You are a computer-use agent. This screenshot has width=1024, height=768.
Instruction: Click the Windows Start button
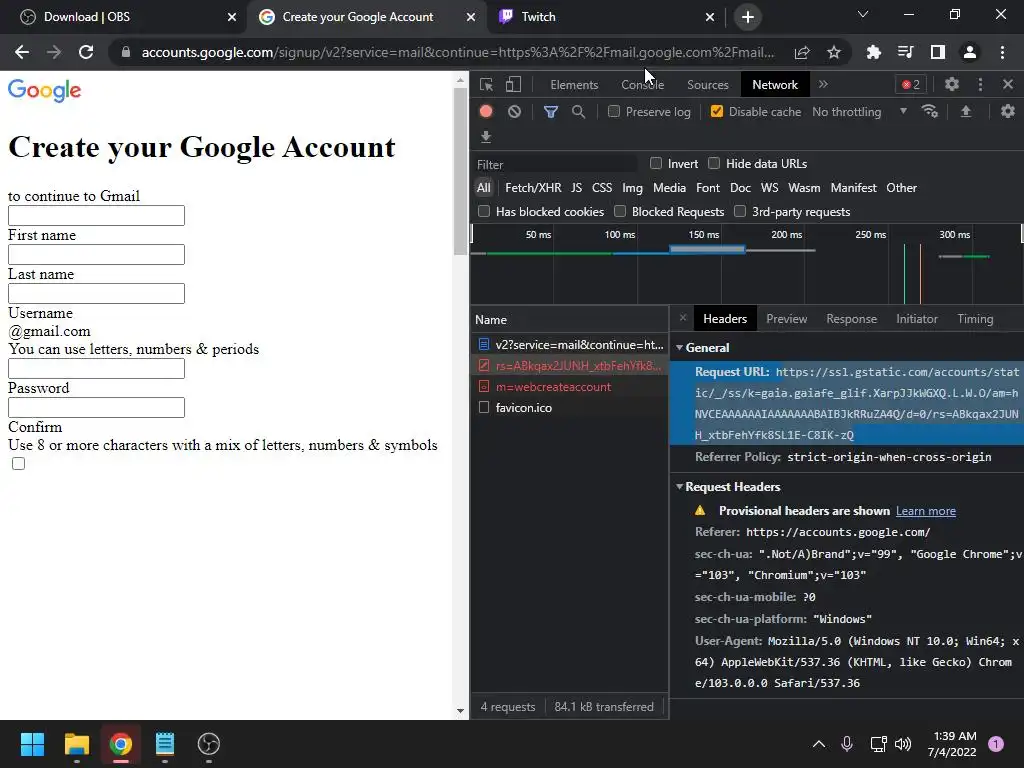point(32,744)
